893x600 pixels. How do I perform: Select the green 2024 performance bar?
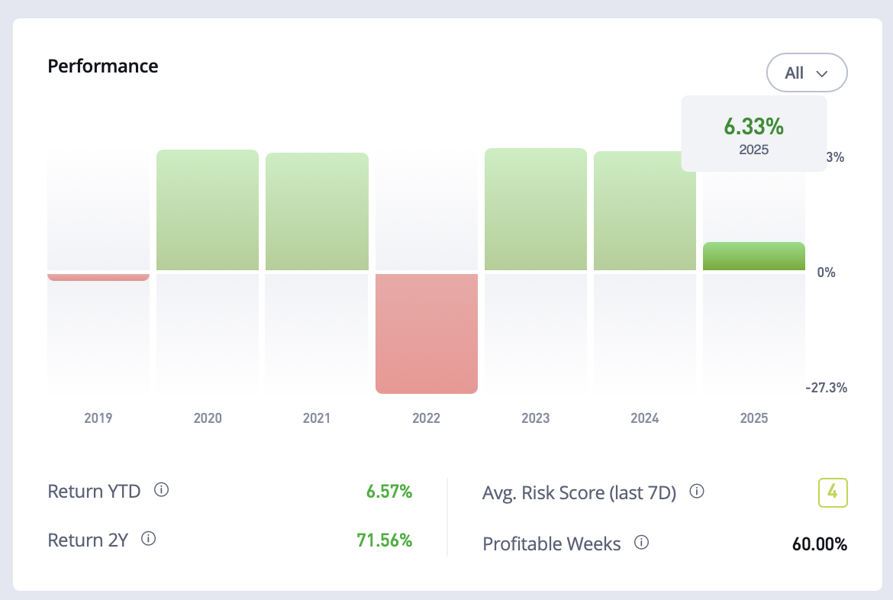pyautogui.click(x=644, y=210)
